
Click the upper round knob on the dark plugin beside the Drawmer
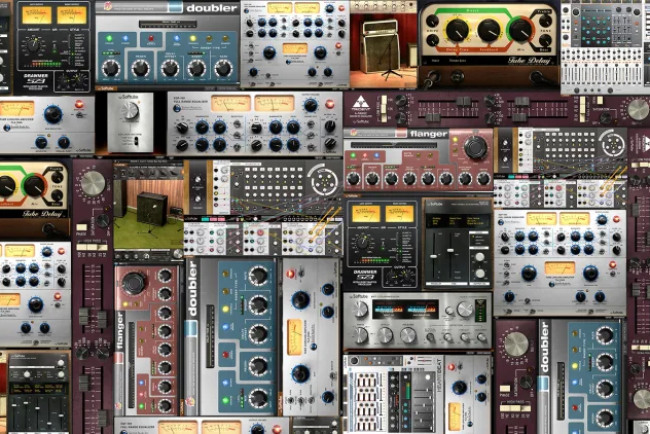[x=480, y=257]
